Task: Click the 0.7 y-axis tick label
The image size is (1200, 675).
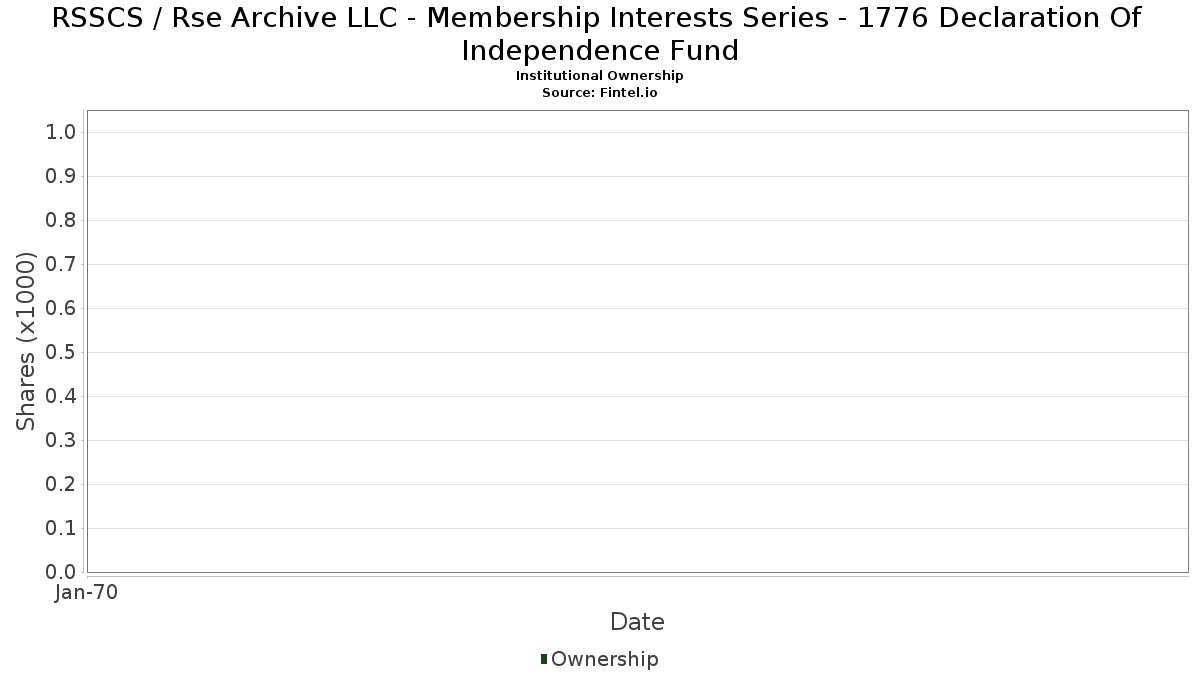Action: click(x=61, y=265)
